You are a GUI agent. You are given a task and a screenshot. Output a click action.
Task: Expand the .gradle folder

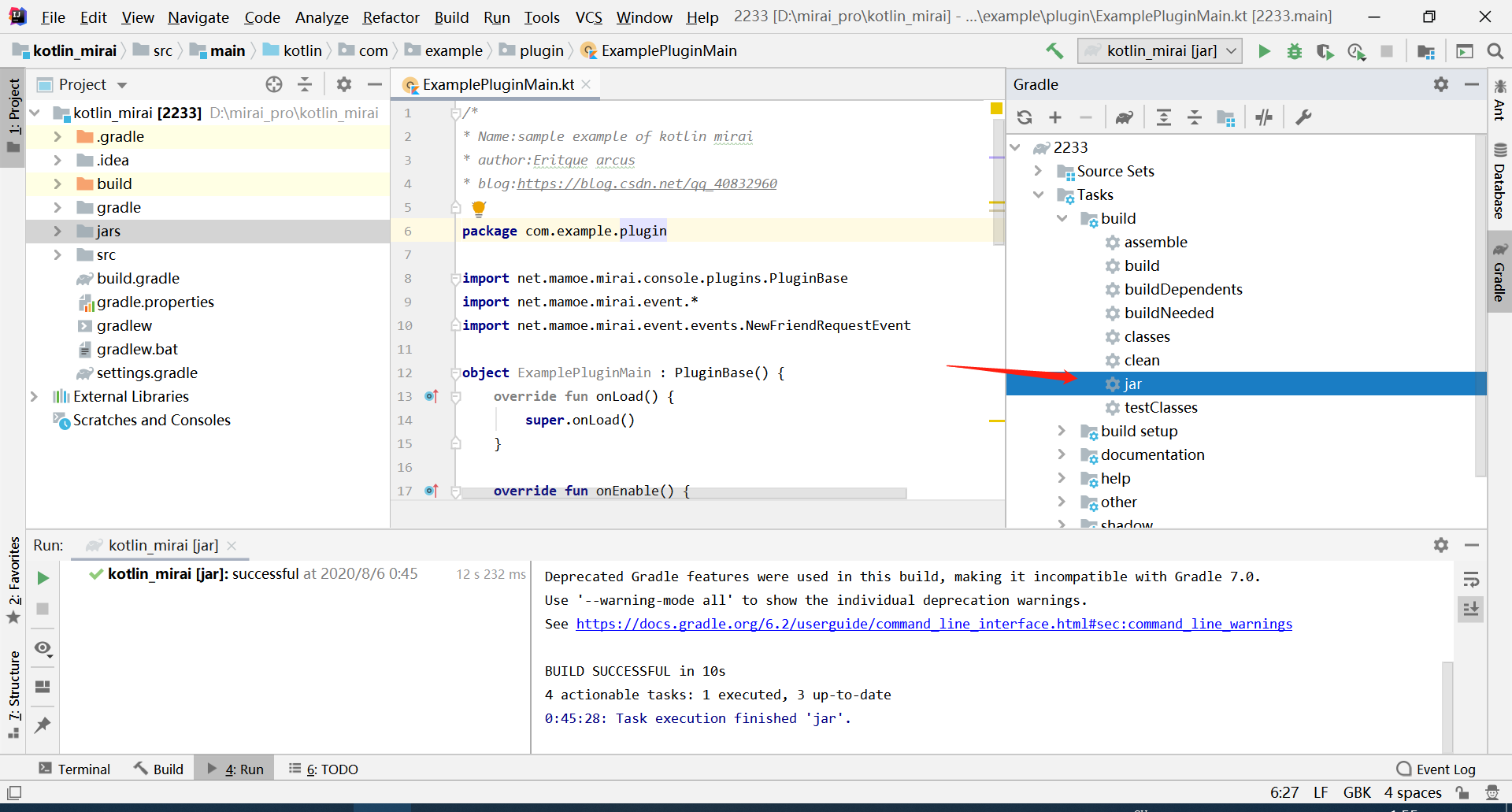pyautogui.click(x=57, y=136)
